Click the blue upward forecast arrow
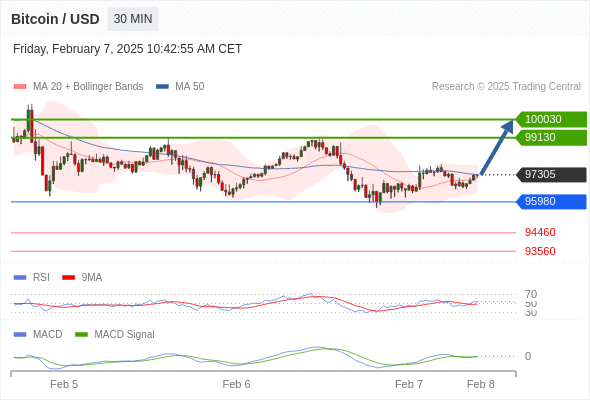590x400 pixels. pyautogui.click(x=497, y=147)
